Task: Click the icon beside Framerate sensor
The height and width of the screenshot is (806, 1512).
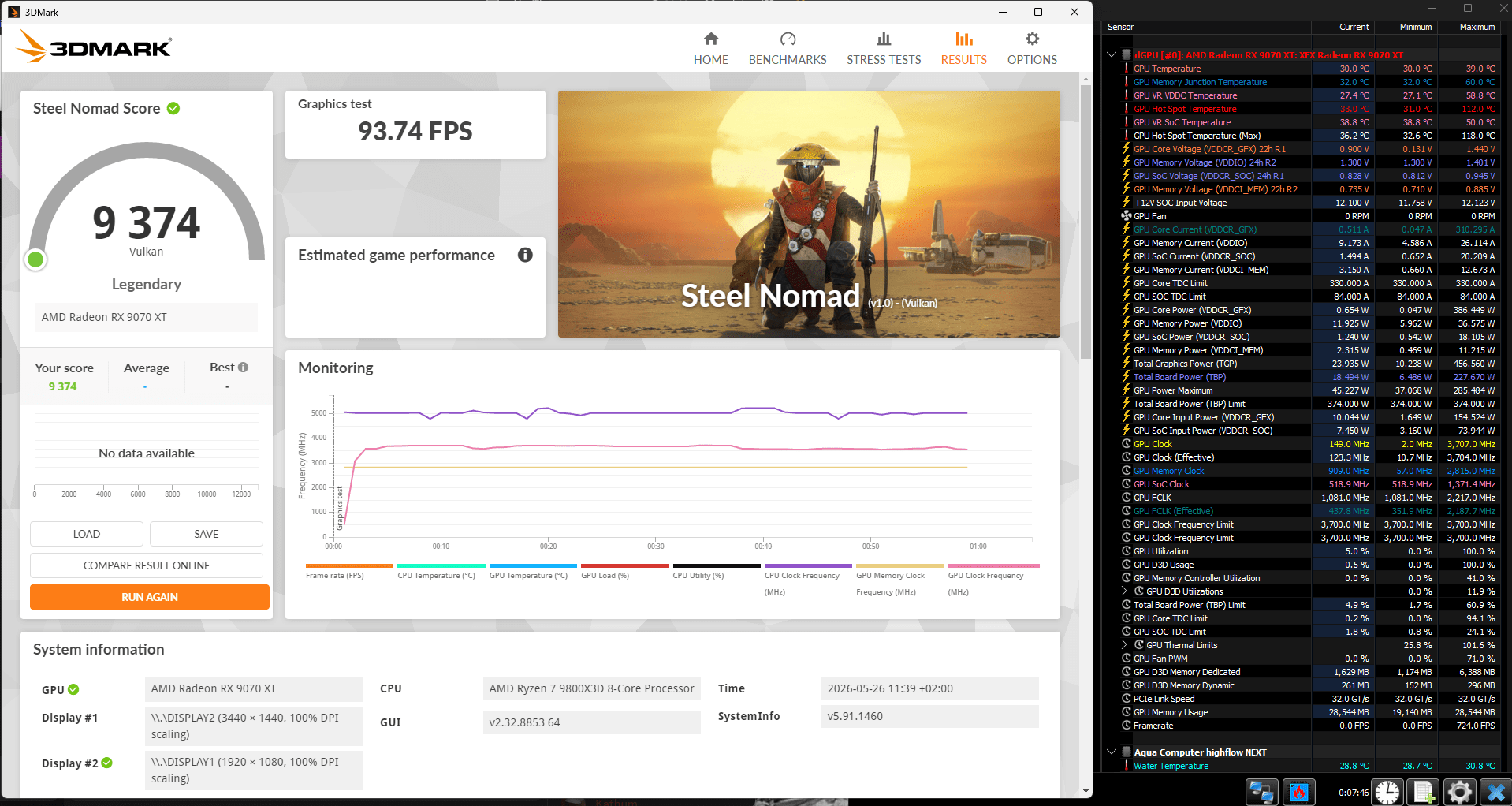Action: point(1127,726)
